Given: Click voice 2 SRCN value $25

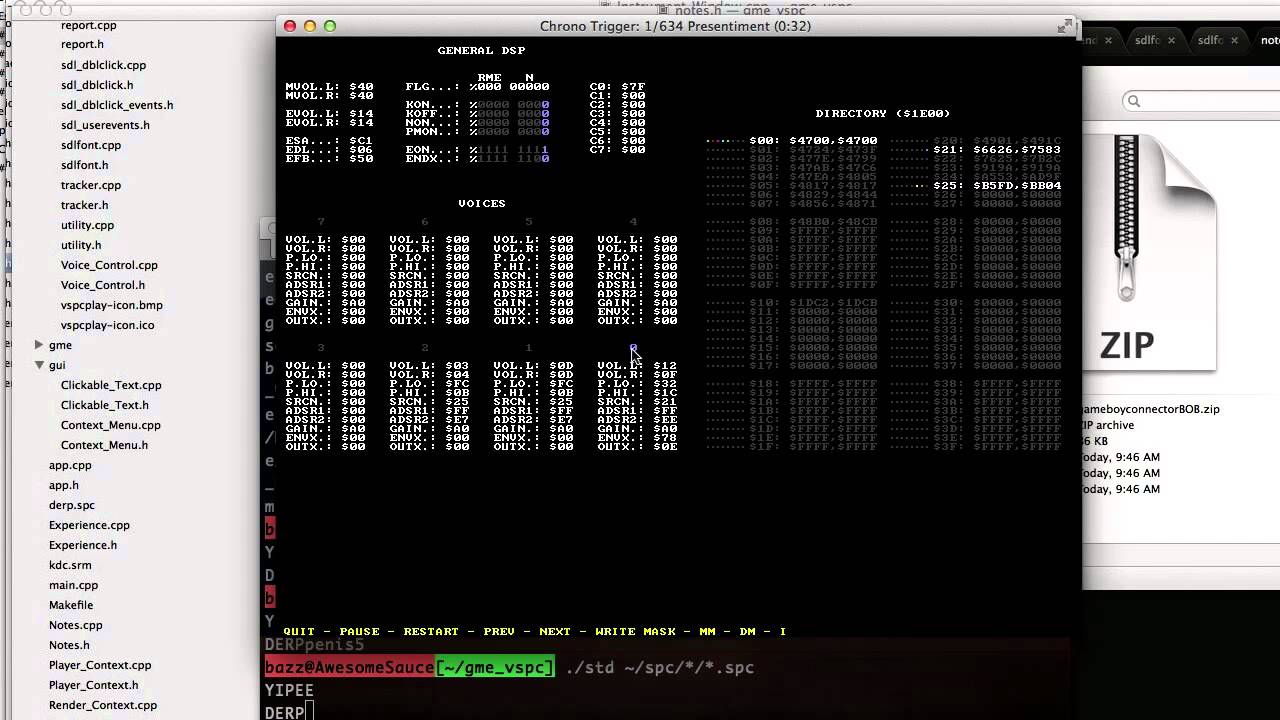Looking at the screenshot, I should coord(457,402).
